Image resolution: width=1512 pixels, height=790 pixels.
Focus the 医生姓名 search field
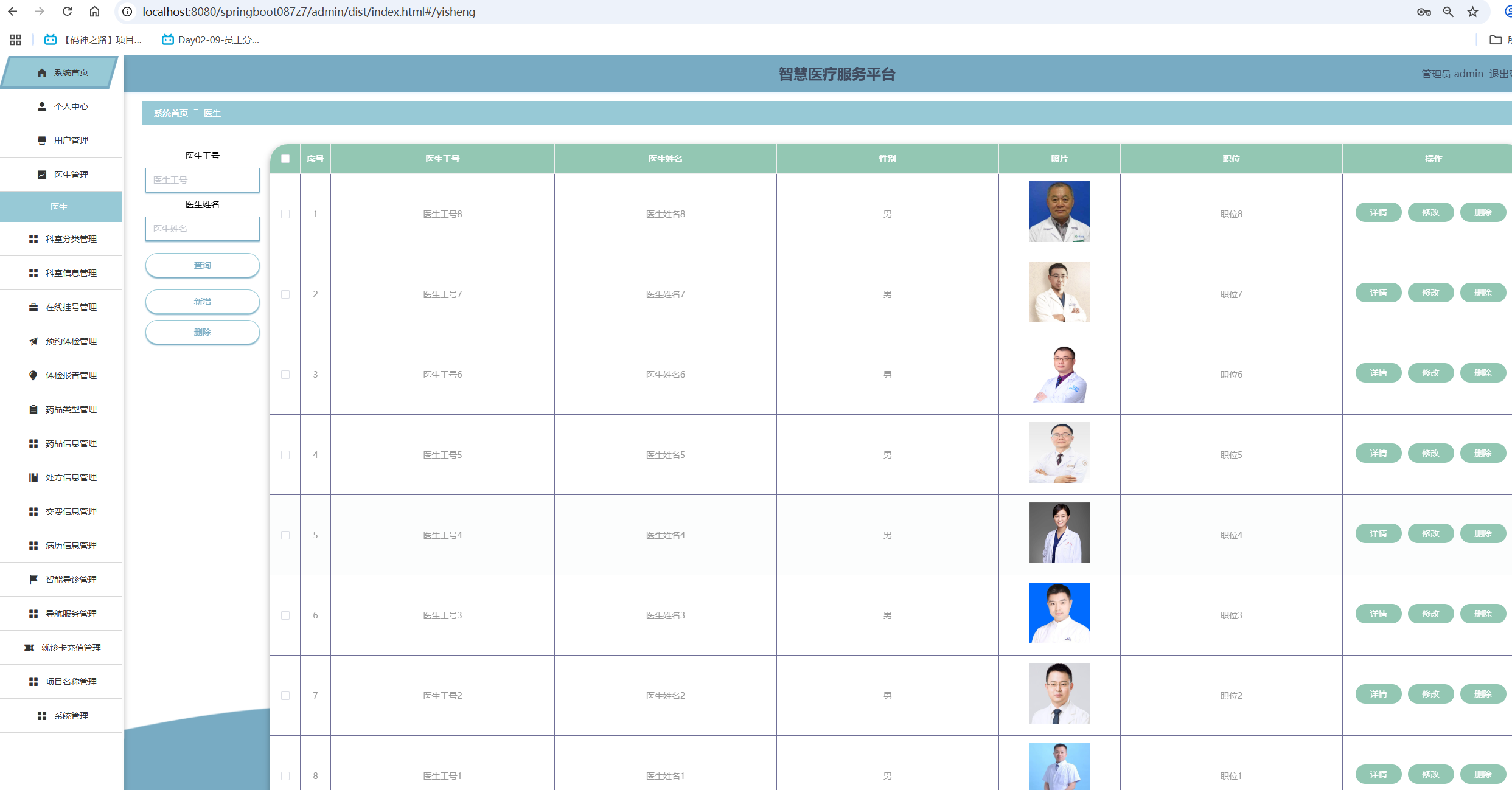pos(203,229)
